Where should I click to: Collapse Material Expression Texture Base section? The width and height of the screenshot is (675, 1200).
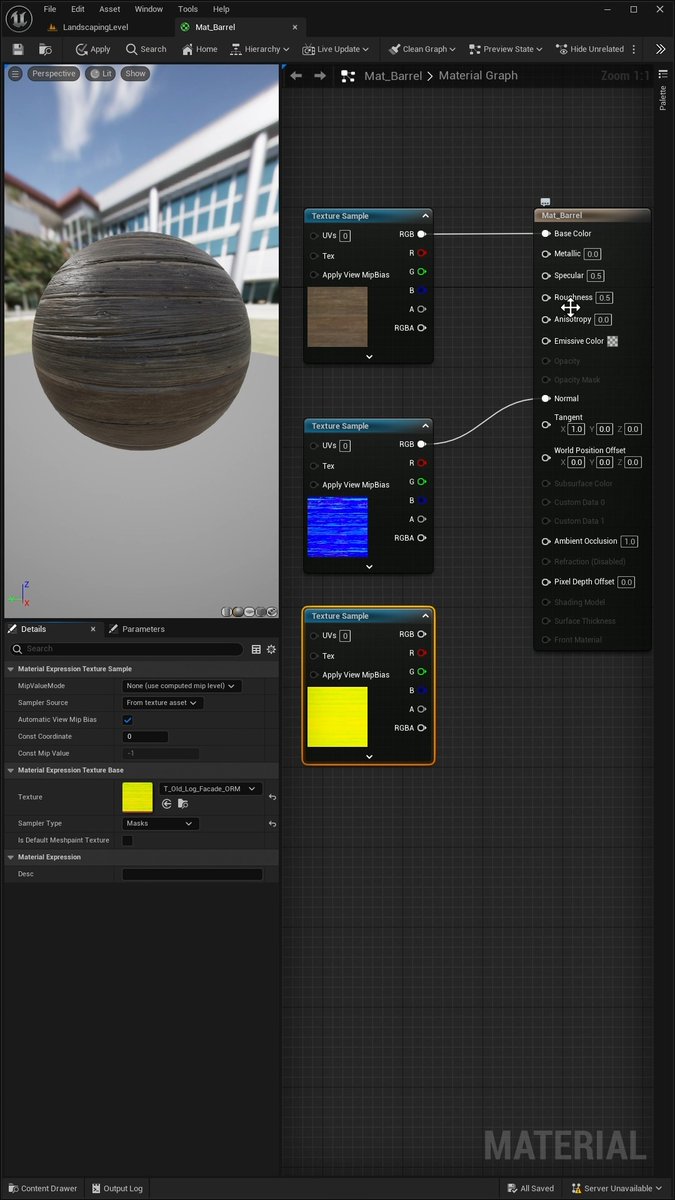(x=11, y=771)
